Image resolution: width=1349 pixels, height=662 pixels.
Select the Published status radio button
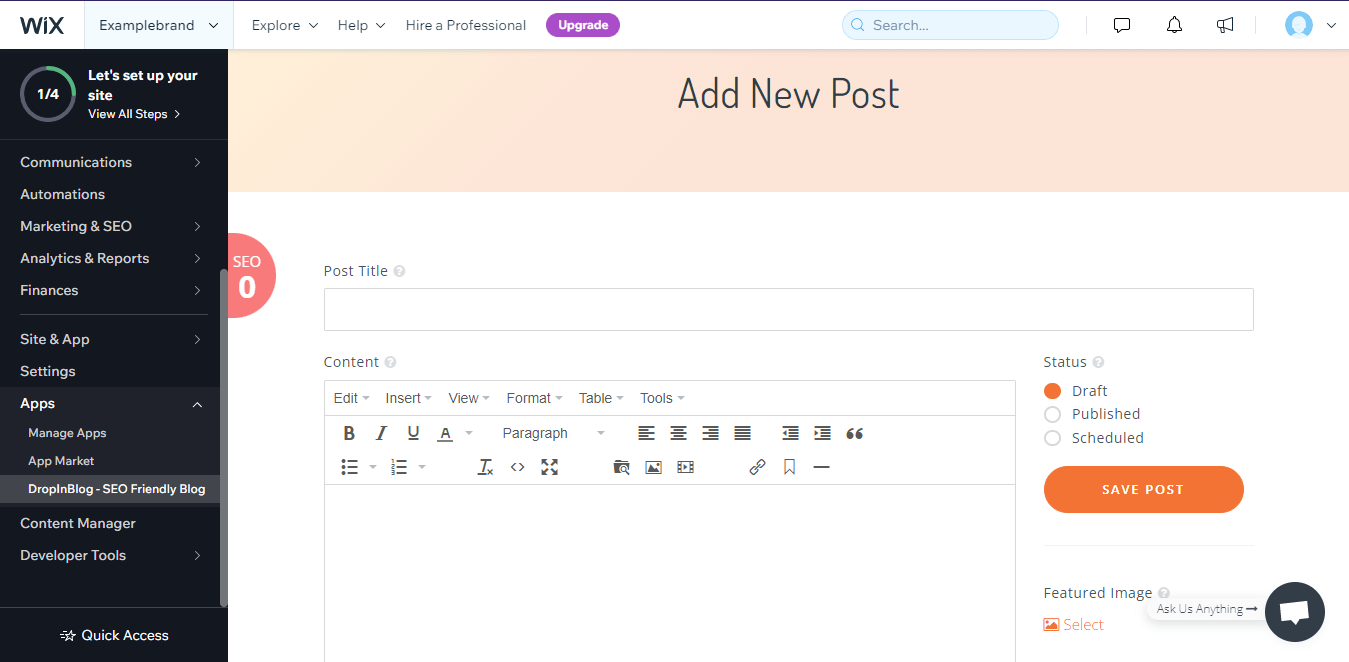click(1052, 413)
